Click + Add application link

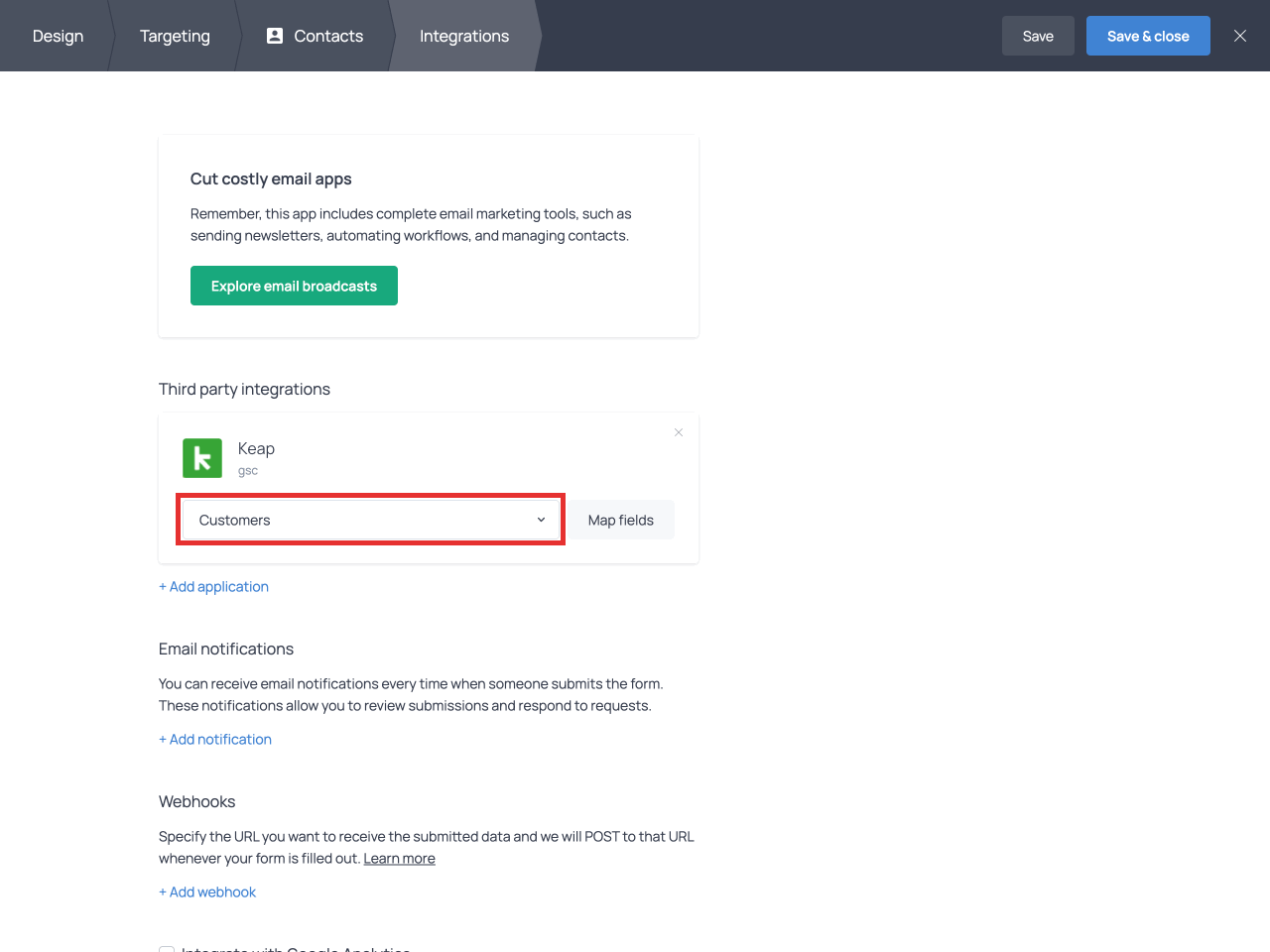213,586
